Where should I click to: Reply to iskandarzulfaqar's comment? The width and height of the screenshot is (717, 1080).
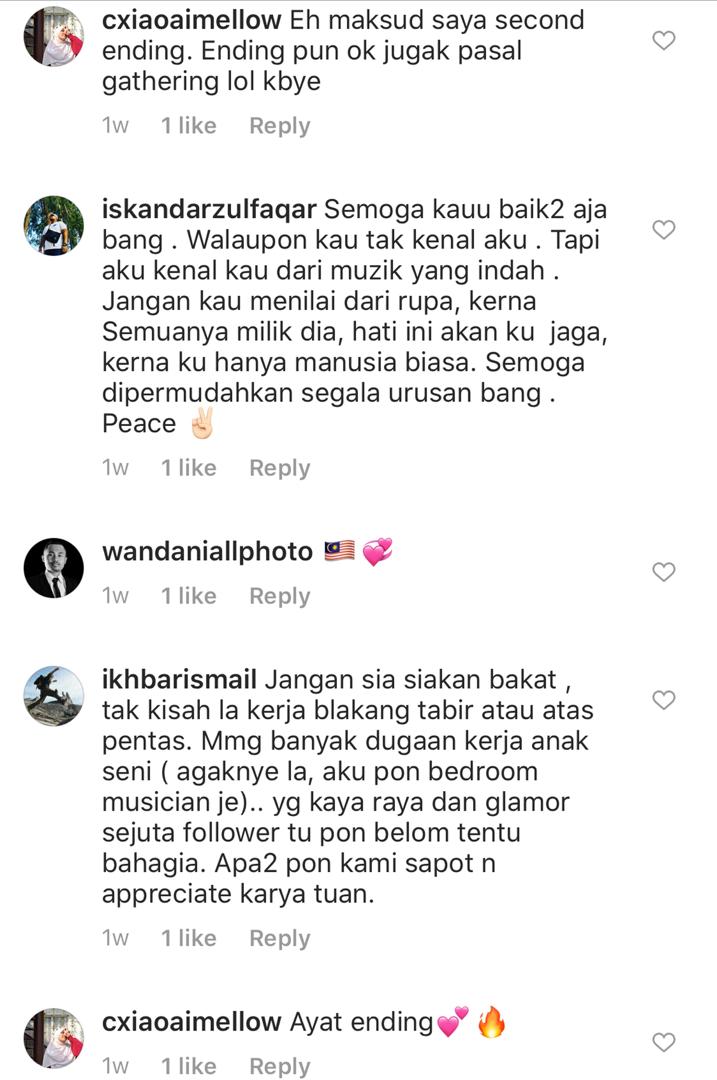point(280,468)
